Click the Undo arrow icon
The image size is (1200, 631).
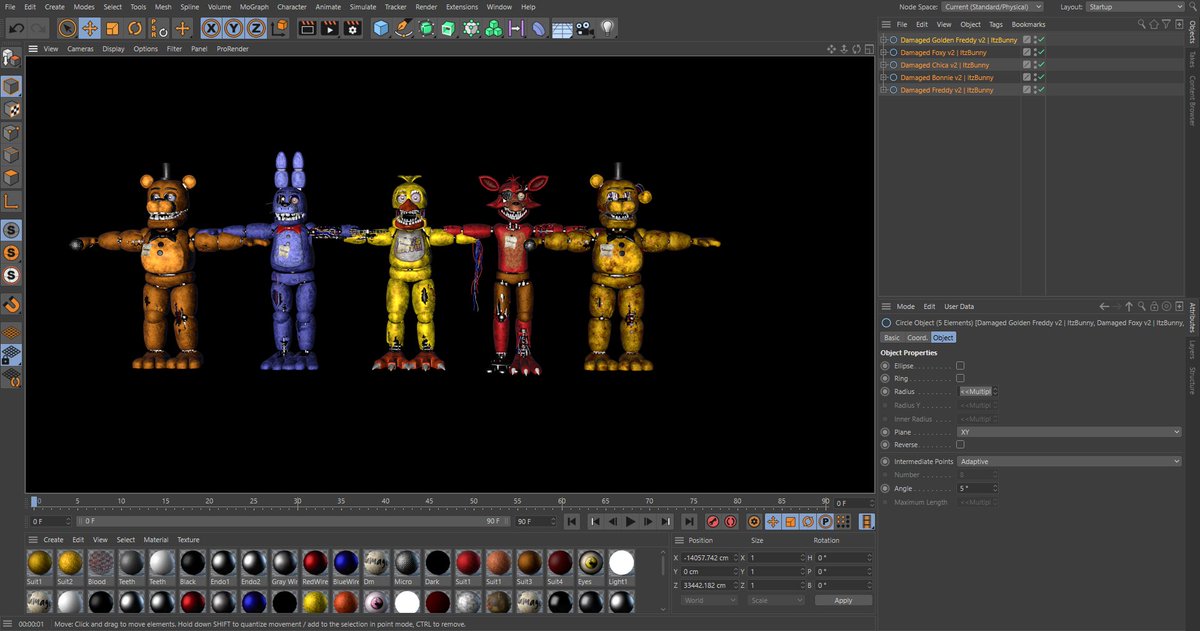16,28
